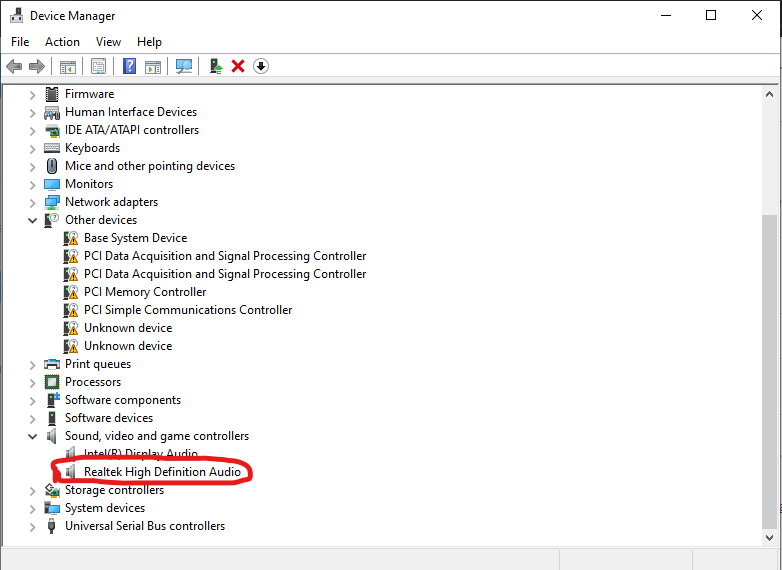Open the Action menu
Image resolution: width=782 pixels, height=570 pixels.
tap(62, 42)
